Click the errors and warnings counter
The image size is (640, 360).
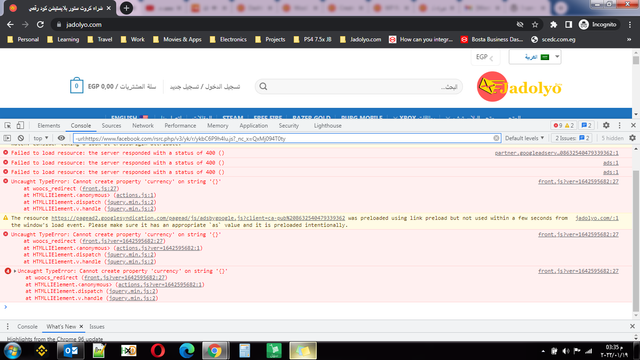(x=564, y=125)
